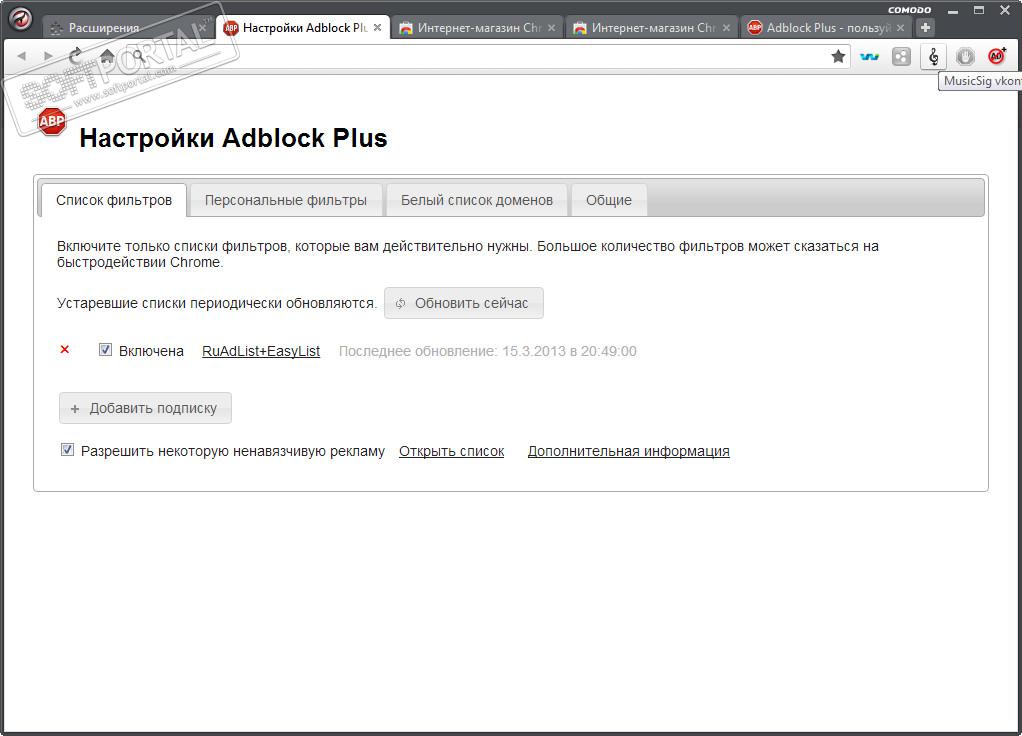Click the Последнее обновление: 15.3.2013 text
The width and height of the screenshot is (1022, 736).
coord(488,351)
